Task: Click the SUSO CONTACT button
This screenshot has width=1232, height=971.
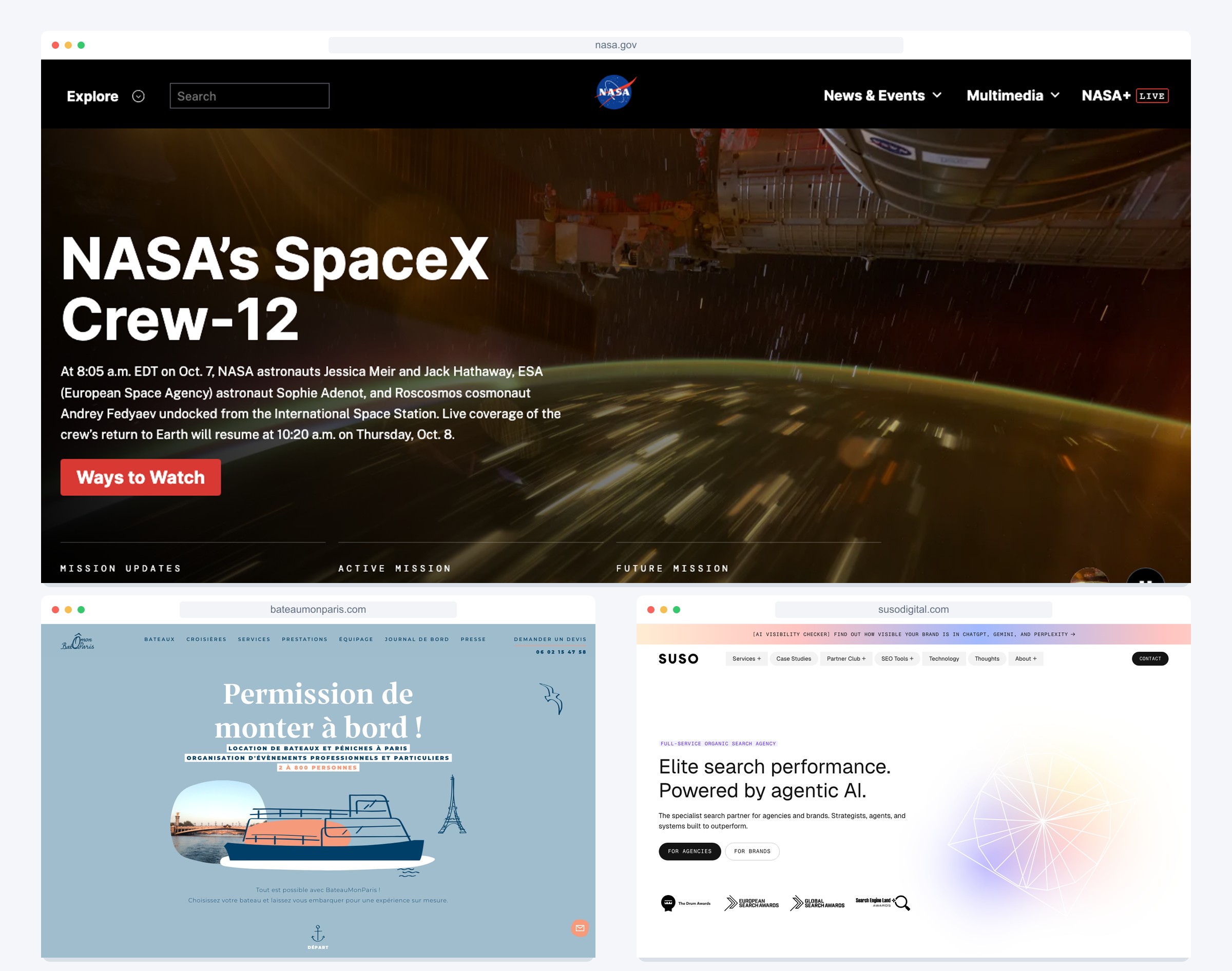Action: 1149,659
